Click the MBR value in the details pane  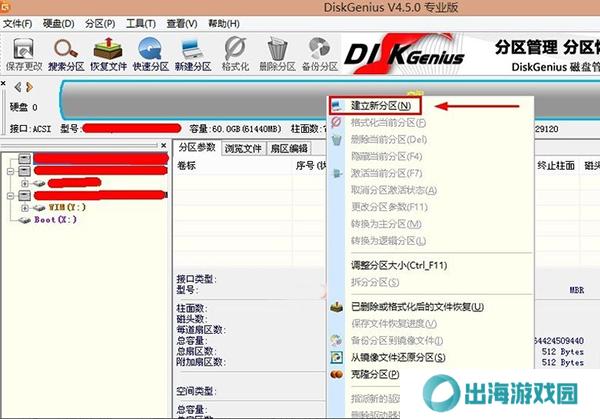577,290
